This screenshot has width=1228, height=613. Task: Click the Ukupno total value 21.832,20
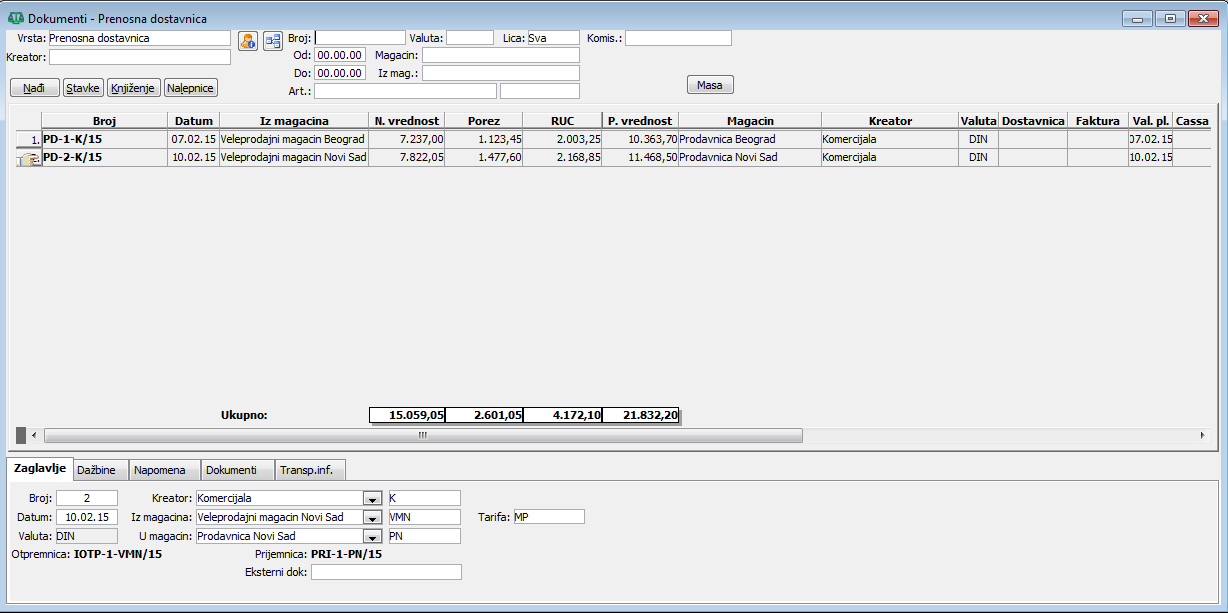(x=641, y=415)
